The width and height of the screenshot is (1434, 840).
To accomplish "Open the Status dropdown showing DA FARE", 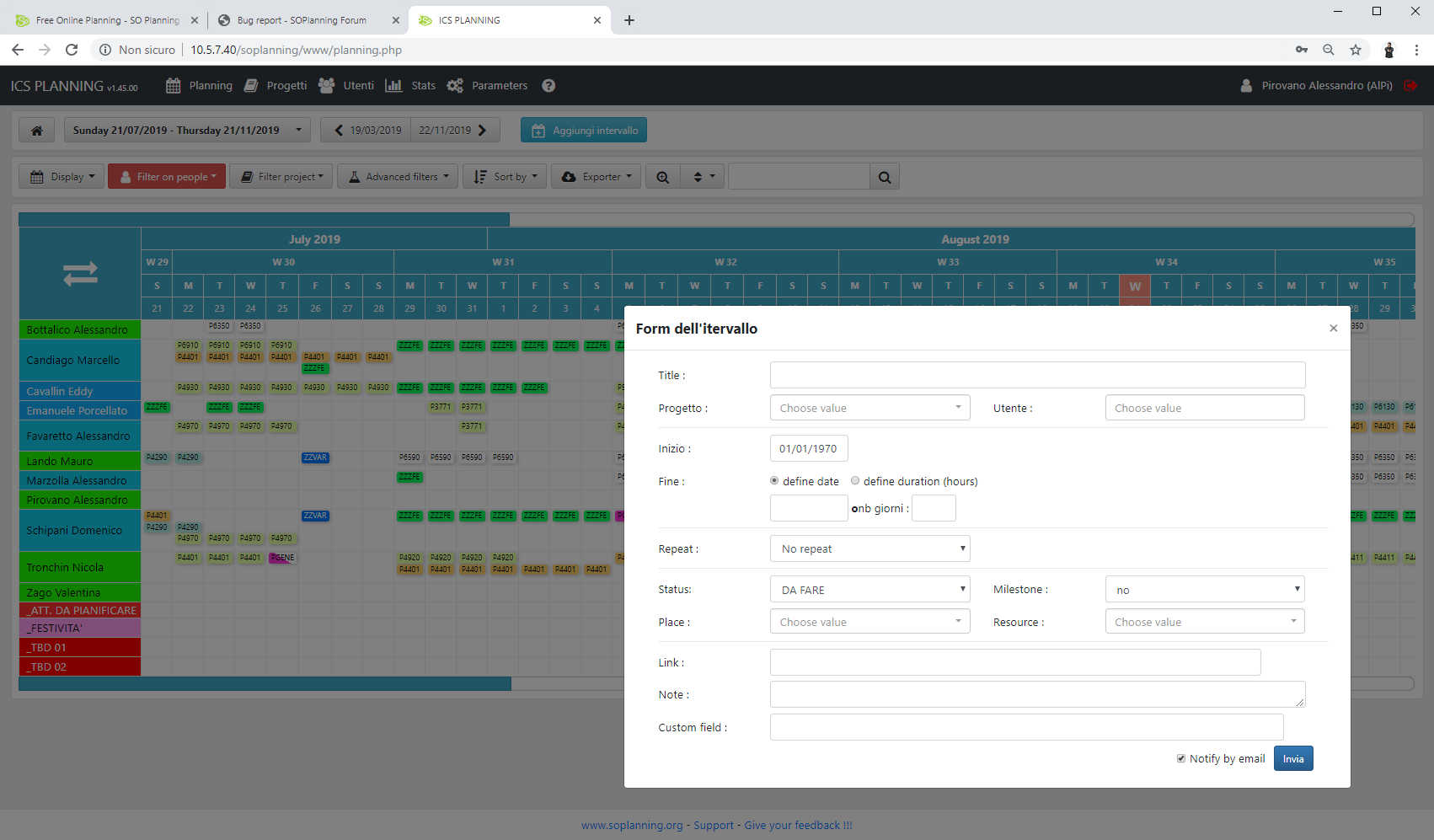I will pos(869,590).
